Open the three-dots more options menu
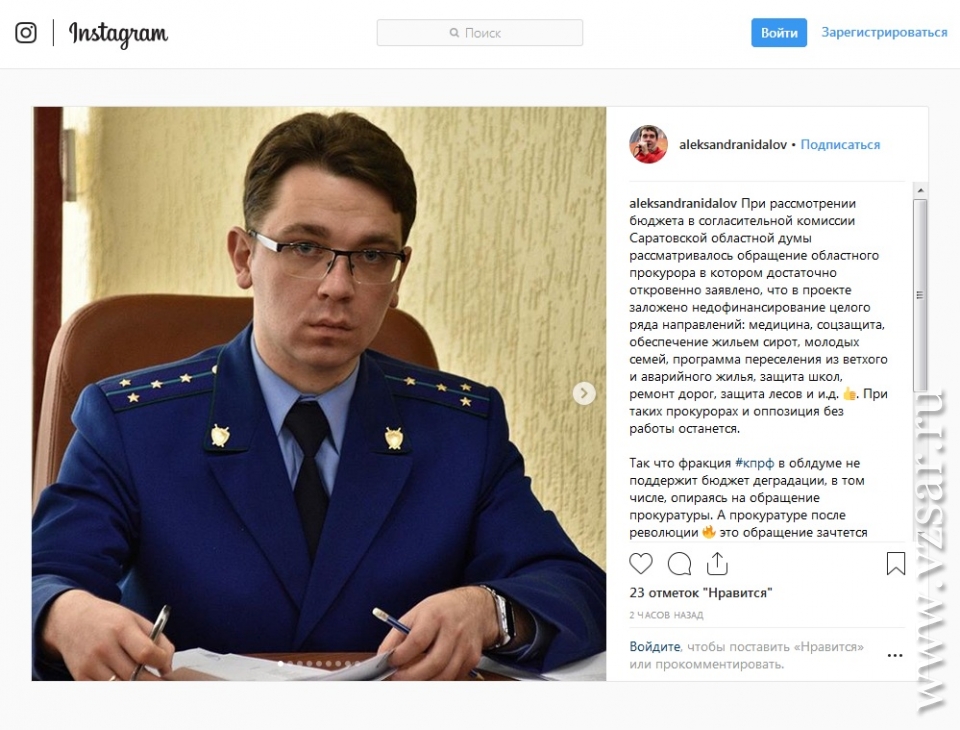 tap(895, 656)
